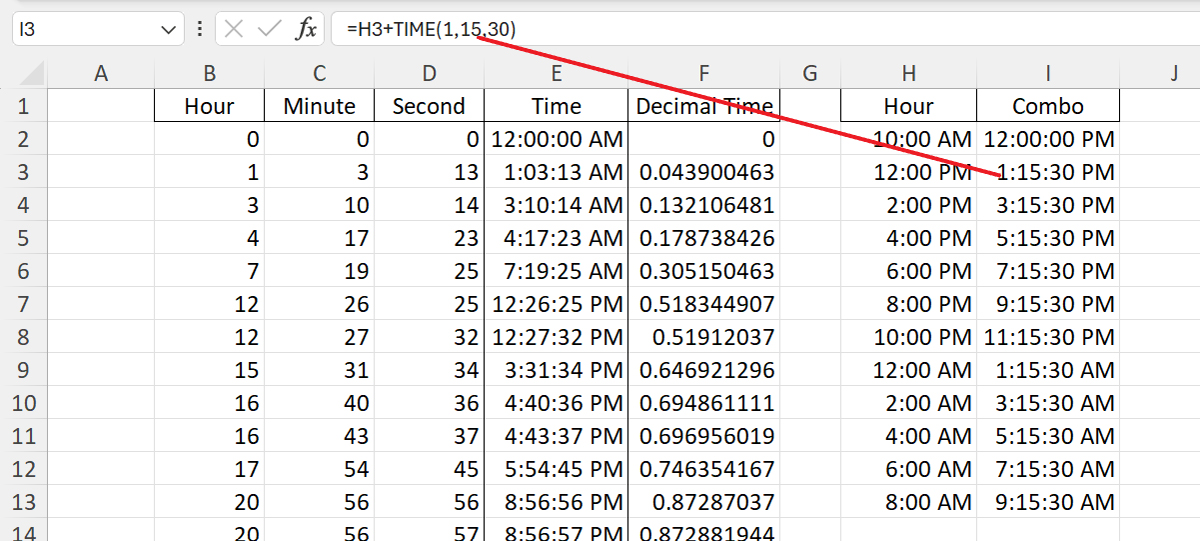The image size is (1200, 541).
Task: Expand the Name Box dropdown arrow
Action: (167, 30)
